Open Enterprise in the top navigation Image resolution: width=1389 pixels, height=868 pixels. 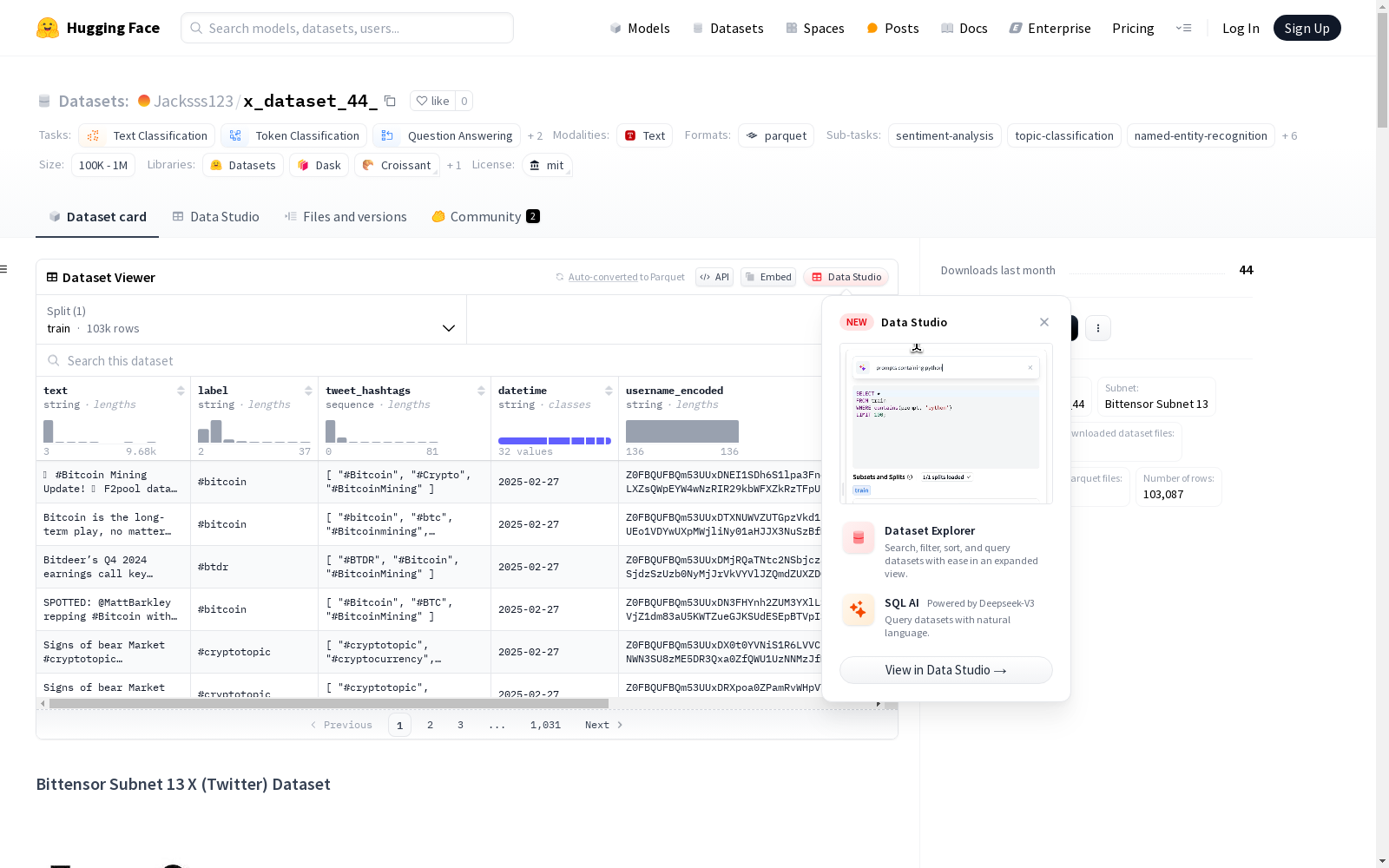(1050, 28)
